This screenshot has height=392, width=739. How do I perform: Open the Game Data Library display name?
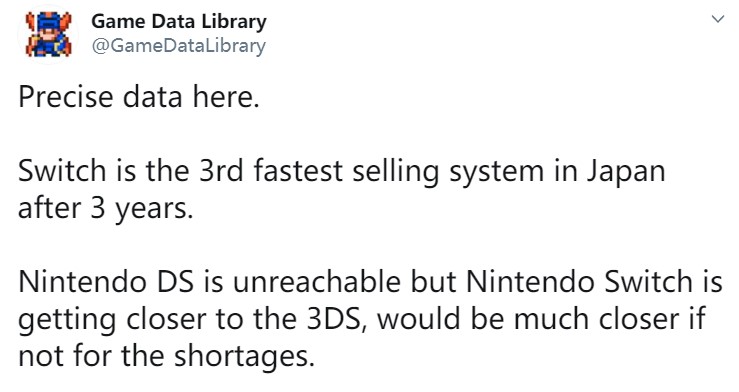[179, 22]
